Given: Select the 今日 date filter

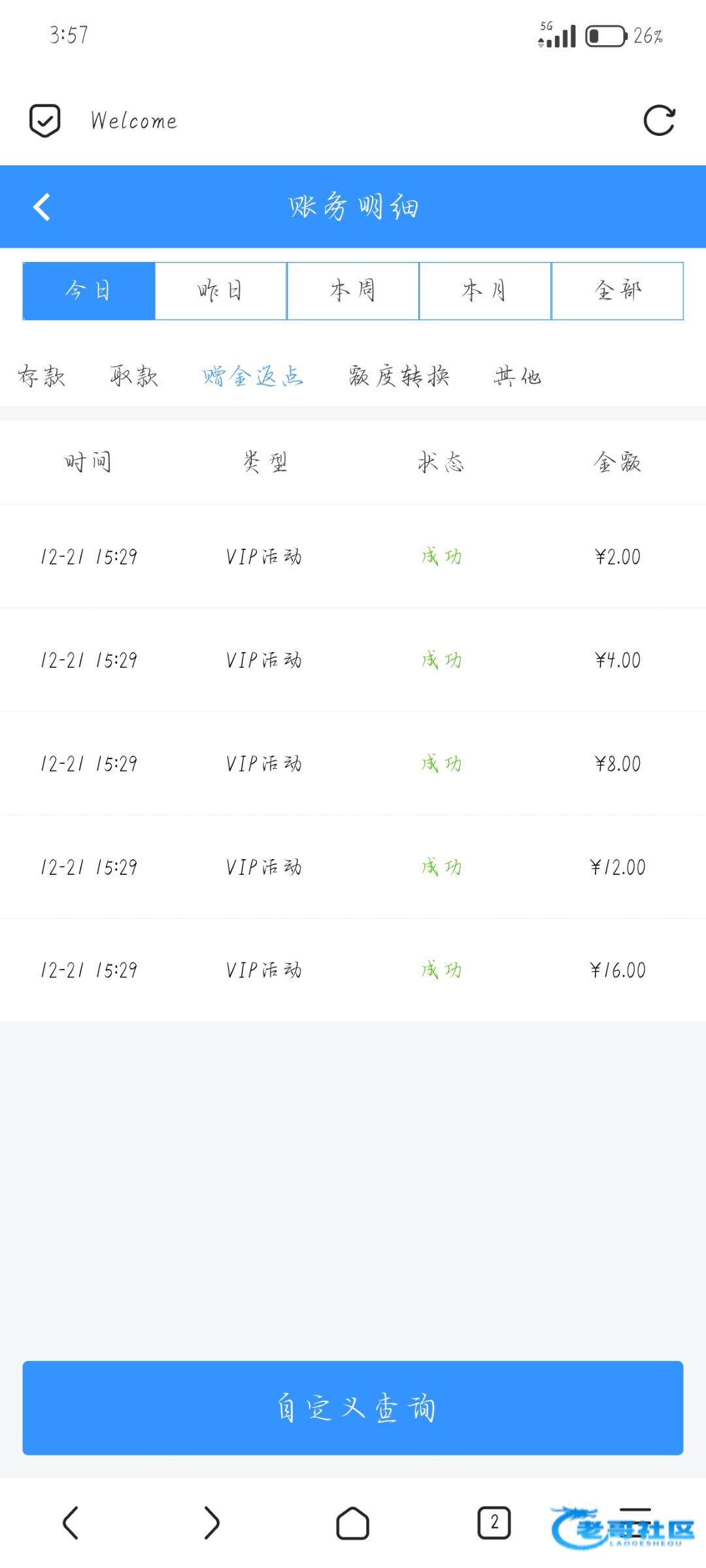Looking at the screenshot, I should 89,291.
